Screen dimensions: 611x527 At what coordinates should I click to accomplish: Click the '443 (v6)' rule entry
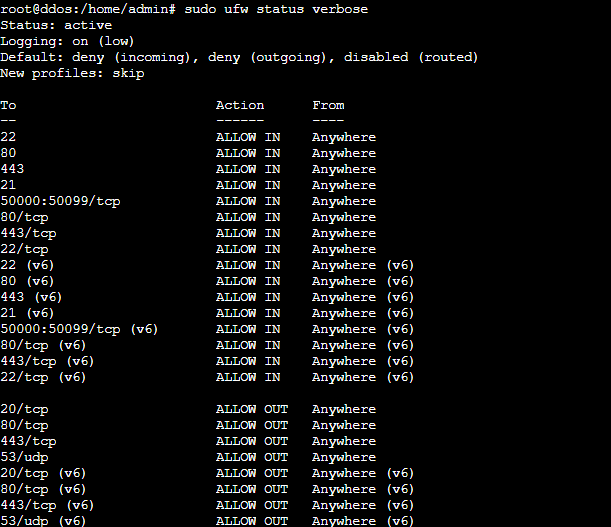31,297
